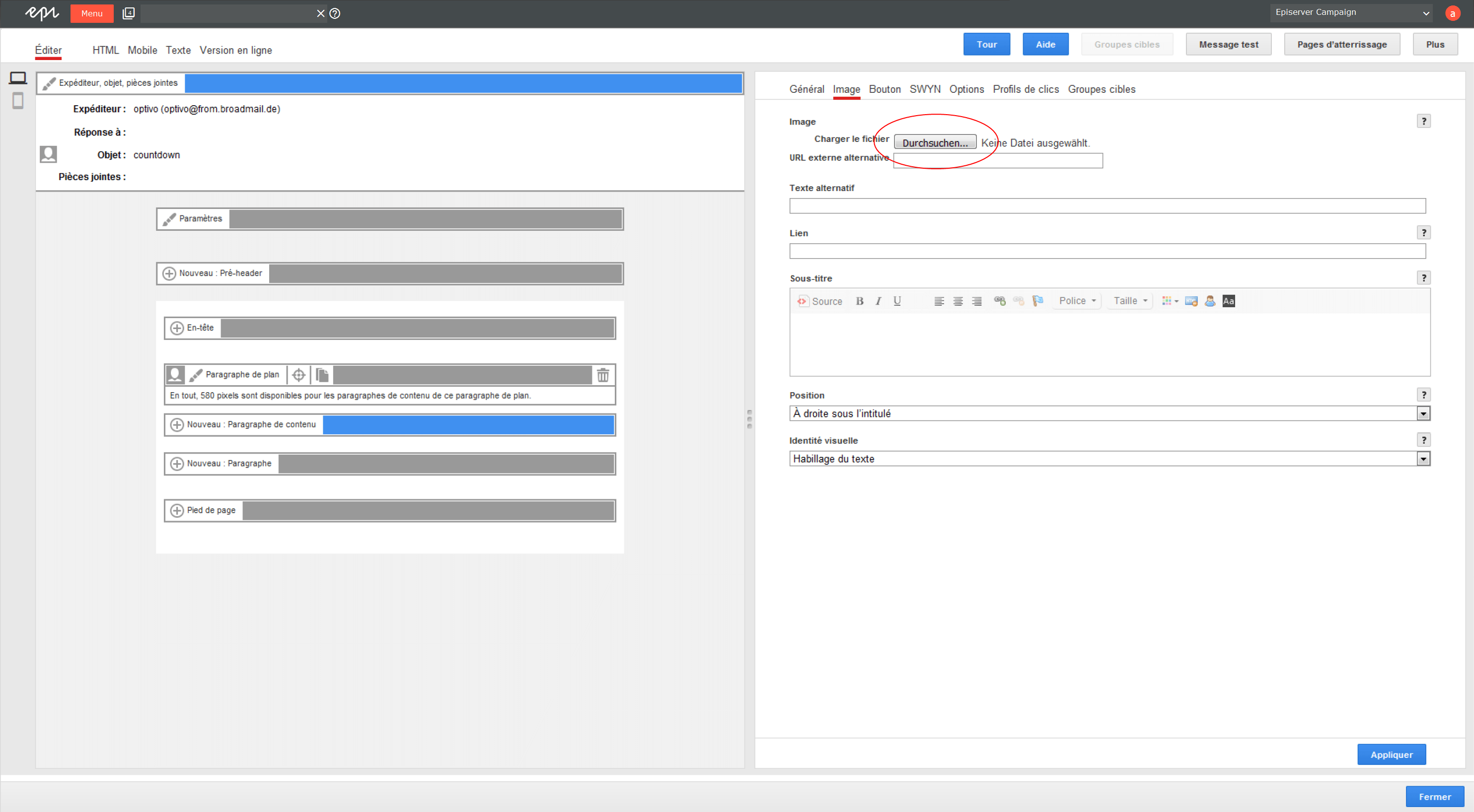Open the help question mark in top bar
Viewport: 1474px width, 812px height.
pyautogui.click(x=335, y=13)
